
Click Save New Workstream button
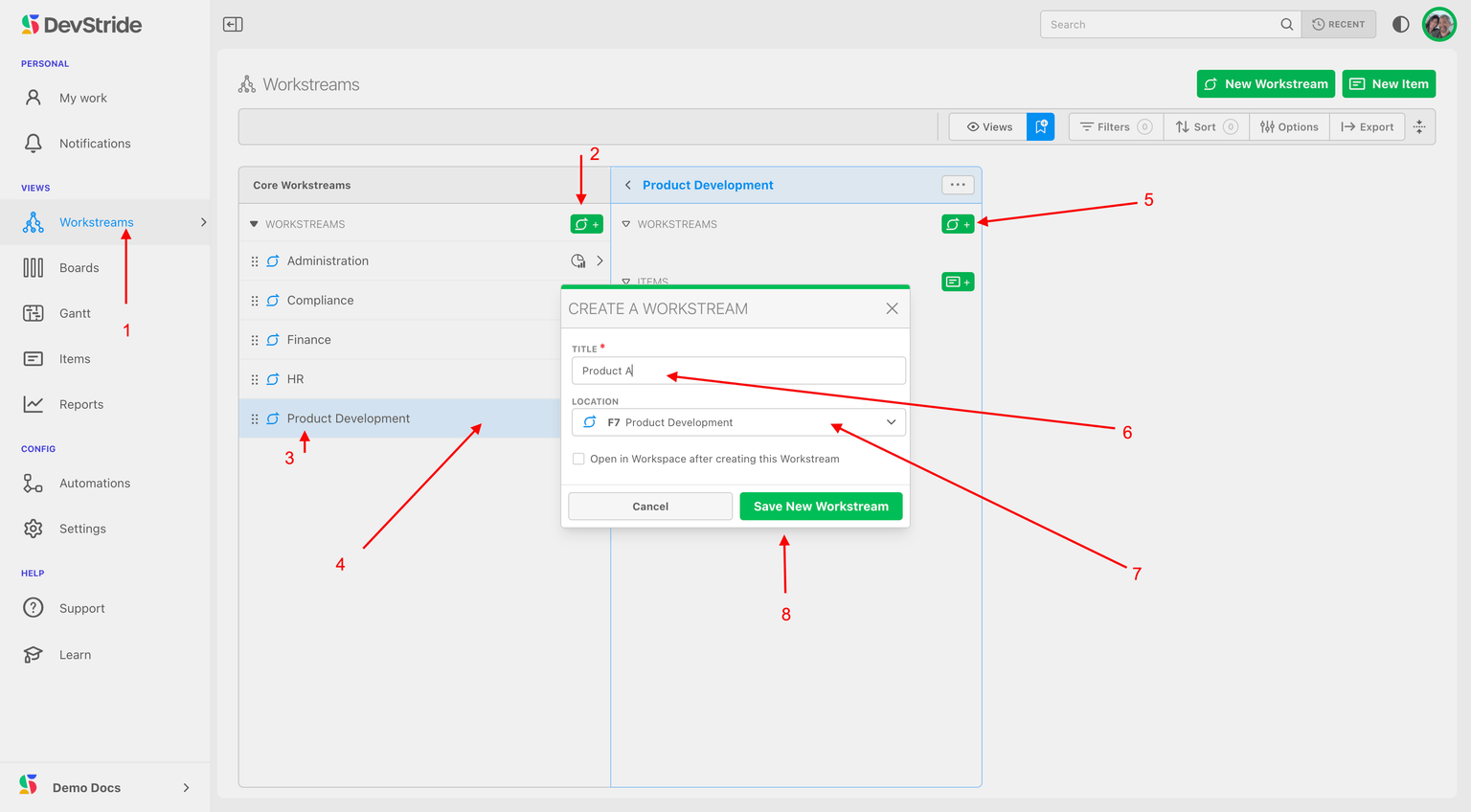(821, 507)
